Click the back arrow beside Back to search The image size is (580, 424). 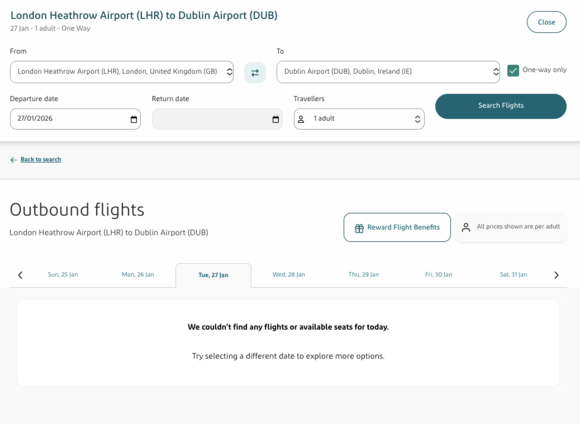pyautogui.click(x=14, y=160)
